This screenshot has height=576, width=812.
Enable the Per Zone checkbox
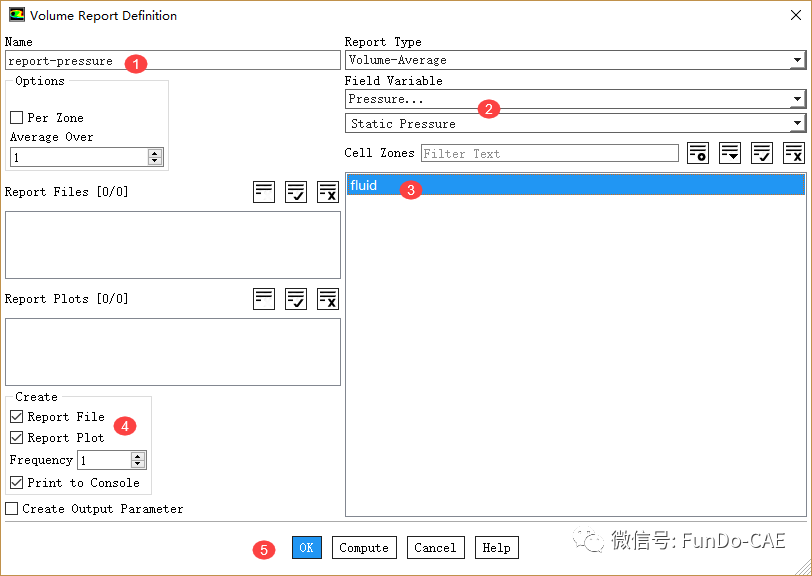point(16,118)
